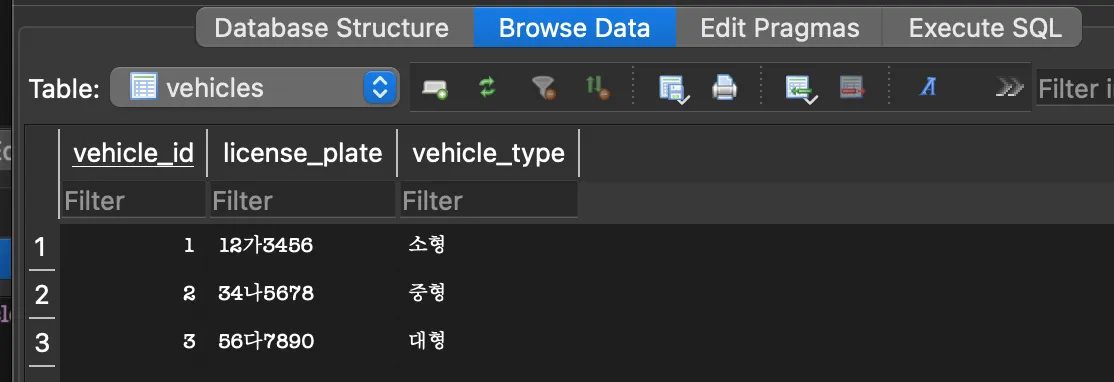Sort by the vehicle_type column header
This screenshot has height=382, width=1114.
click(489, 153)
